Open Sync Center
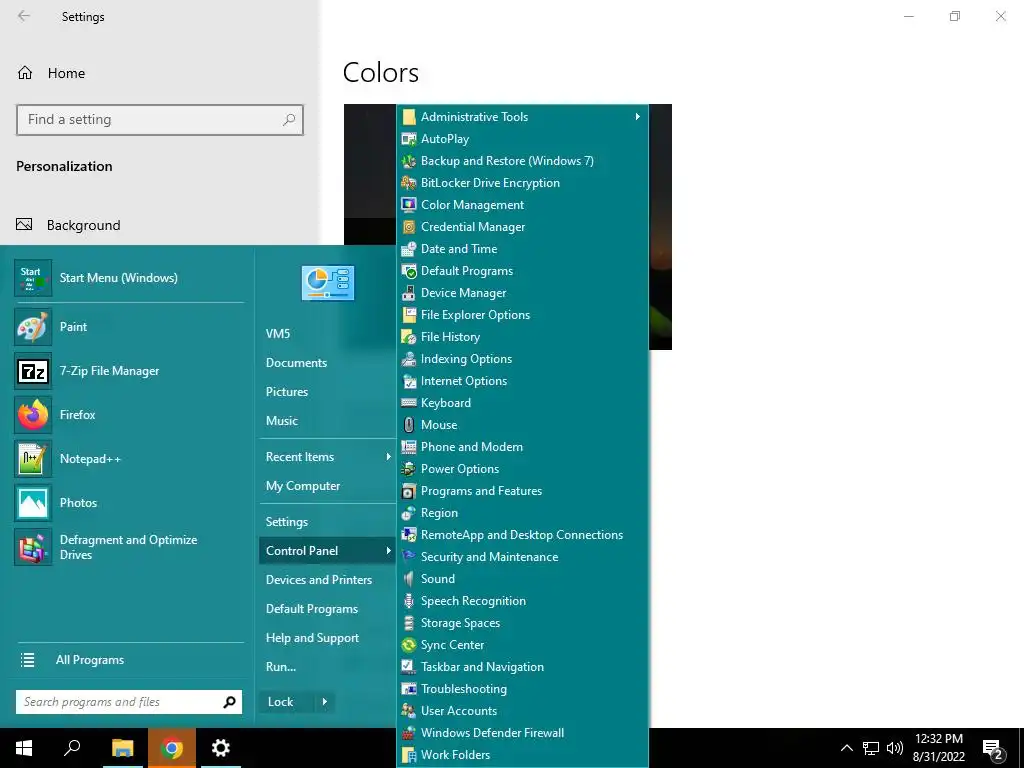The width and height of the screenshot is (1024, 768). coord(522,645)
